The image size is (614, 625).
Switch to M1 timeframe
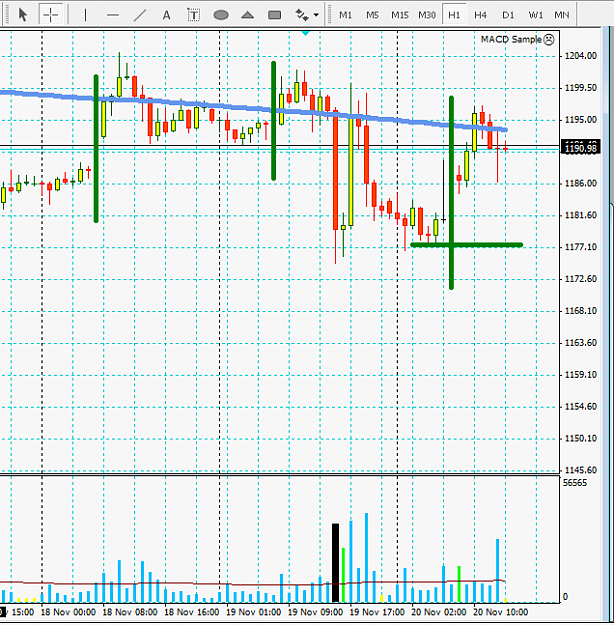coord(345,15)
